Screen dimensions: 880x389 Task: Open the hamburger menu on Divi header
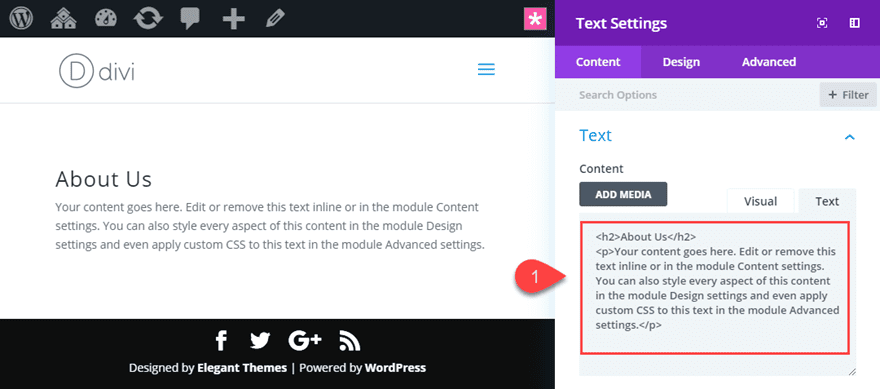486,70
